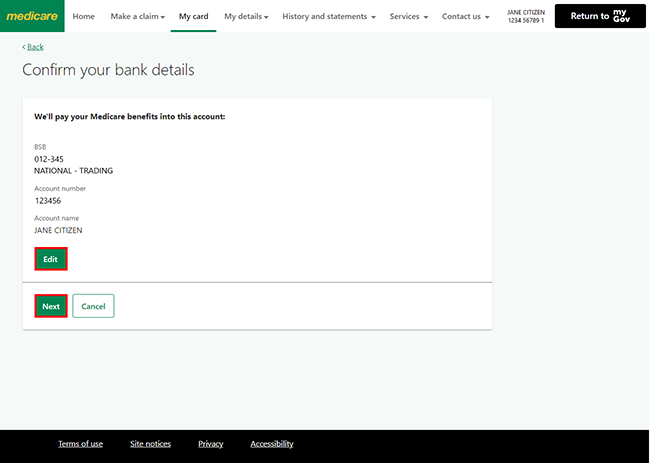Open History and statements dropdown

[x=329, y=16]
